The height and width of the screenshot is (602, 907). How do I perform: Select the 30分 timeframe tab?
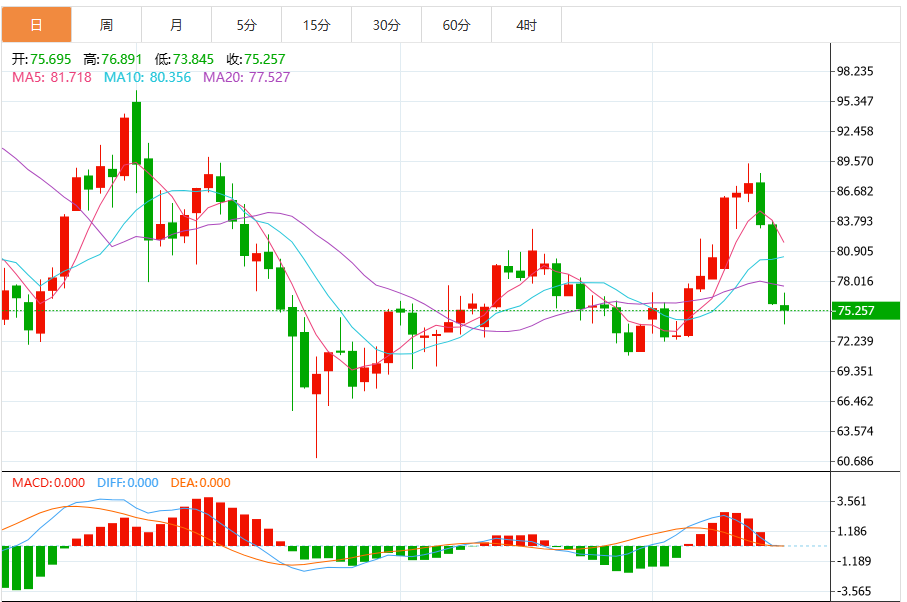coord(386,25)
